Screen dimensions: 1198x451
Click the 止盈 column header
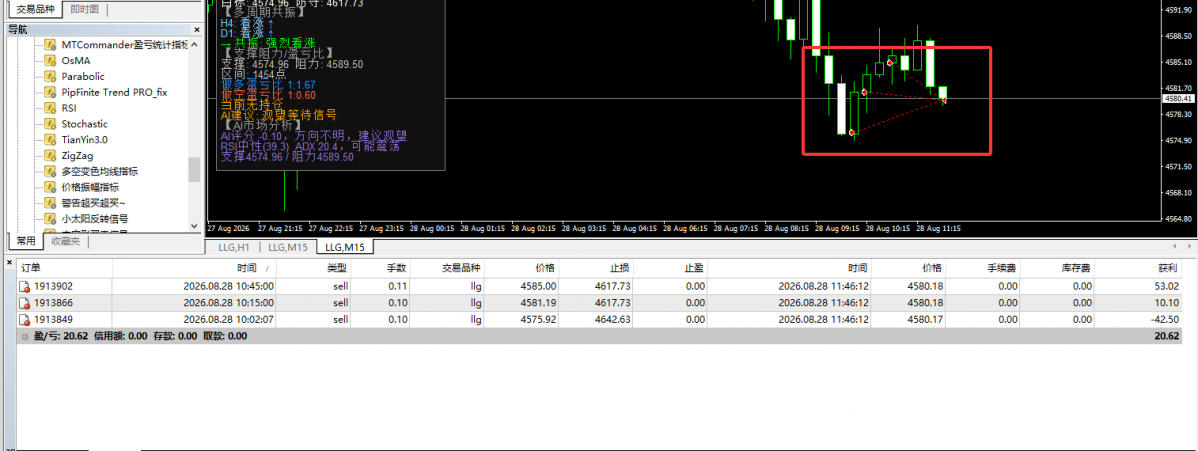point(671,268)
